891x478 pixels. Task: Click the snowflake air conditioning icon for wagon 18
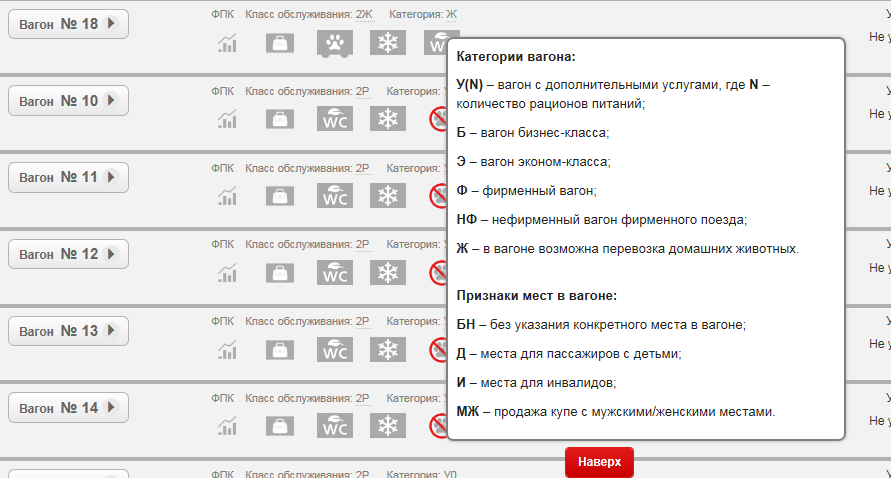click(x=387, y=43)
